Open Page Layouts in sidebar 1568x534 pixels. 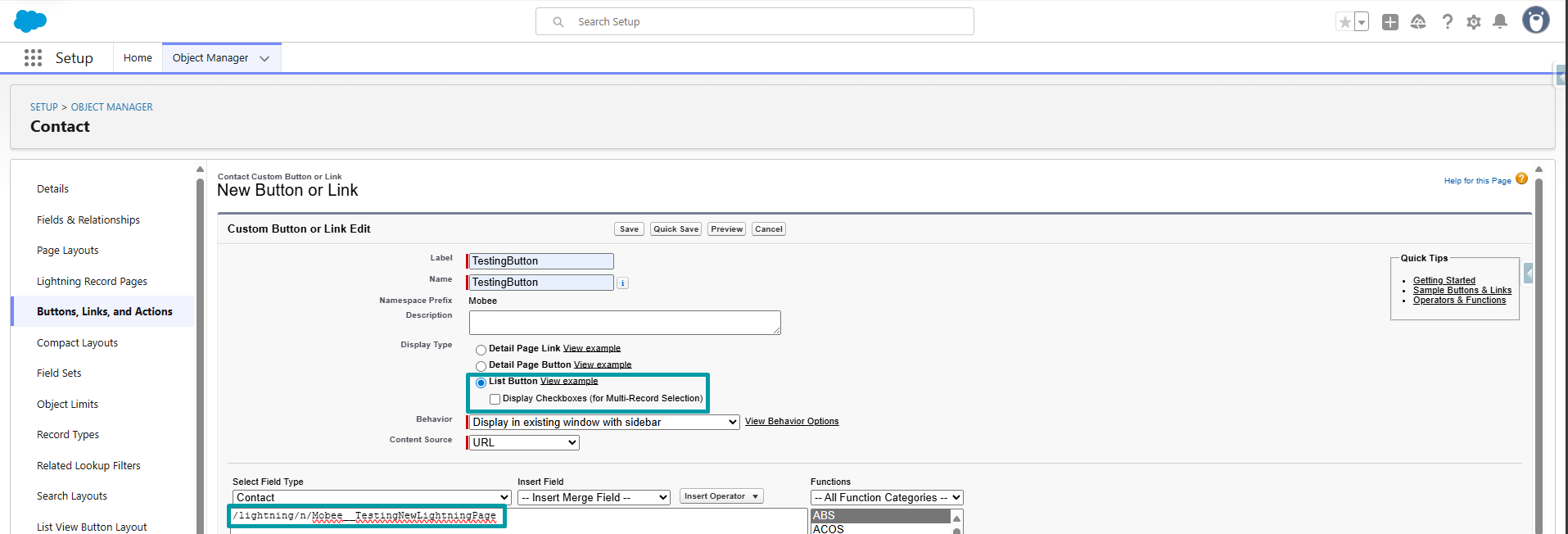[68, 251]
